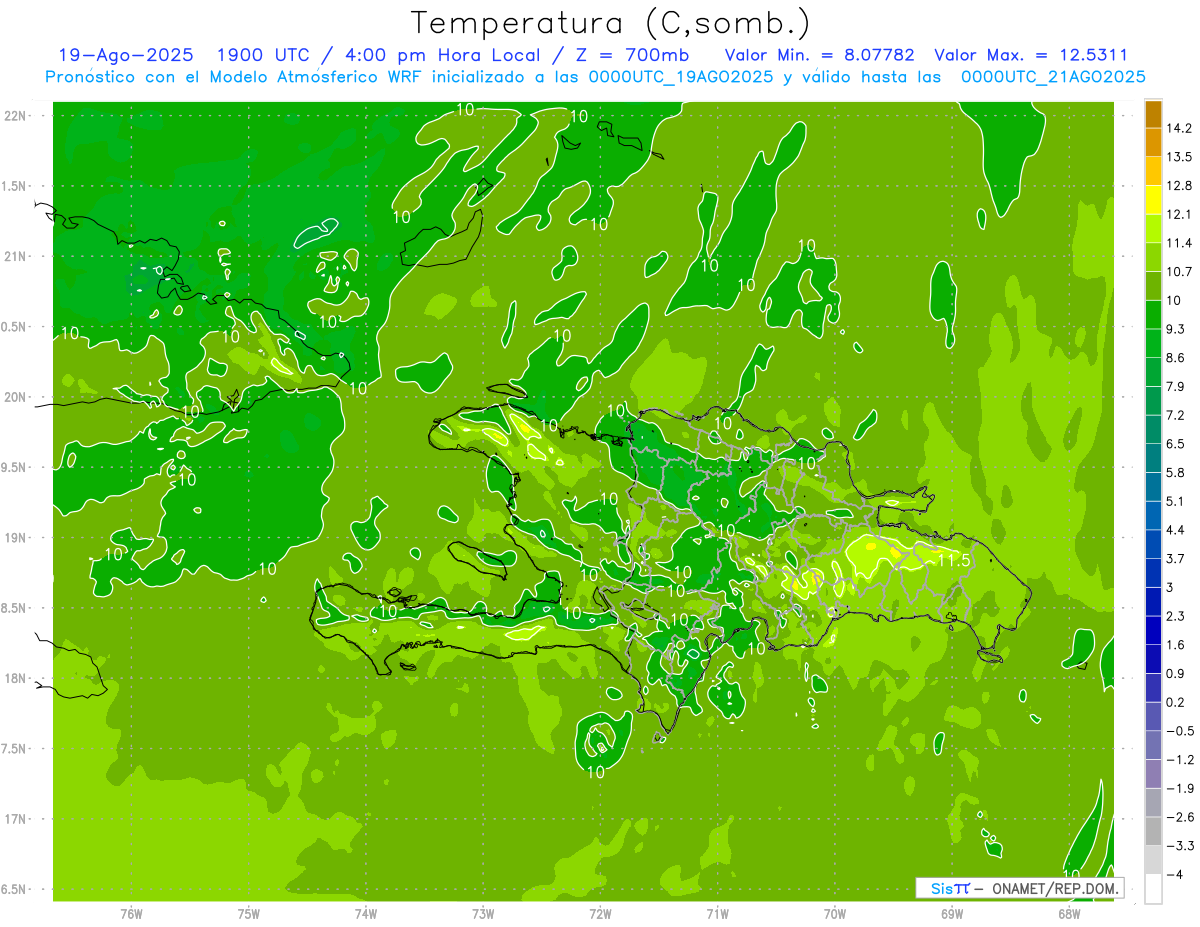
Task: Click the "18N" latitude axis label
Action: [x=14, y=678]
